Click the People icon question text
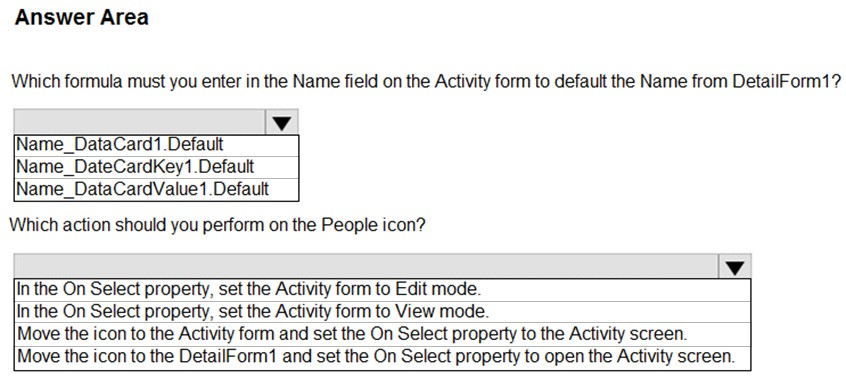The width and height of the screenshot is (846, 378). click(217, 225)
